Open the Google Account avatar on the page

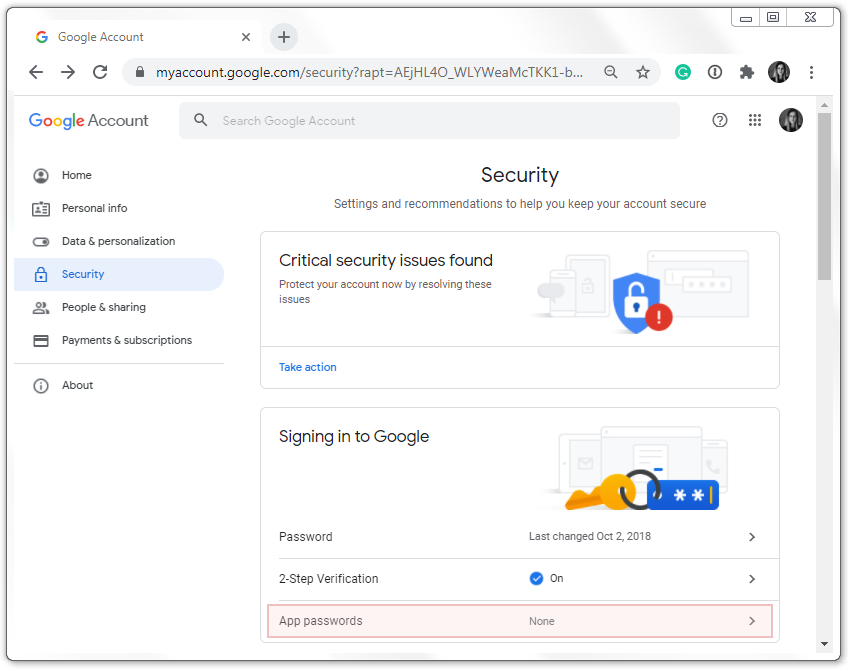click(x=791, y=120)
